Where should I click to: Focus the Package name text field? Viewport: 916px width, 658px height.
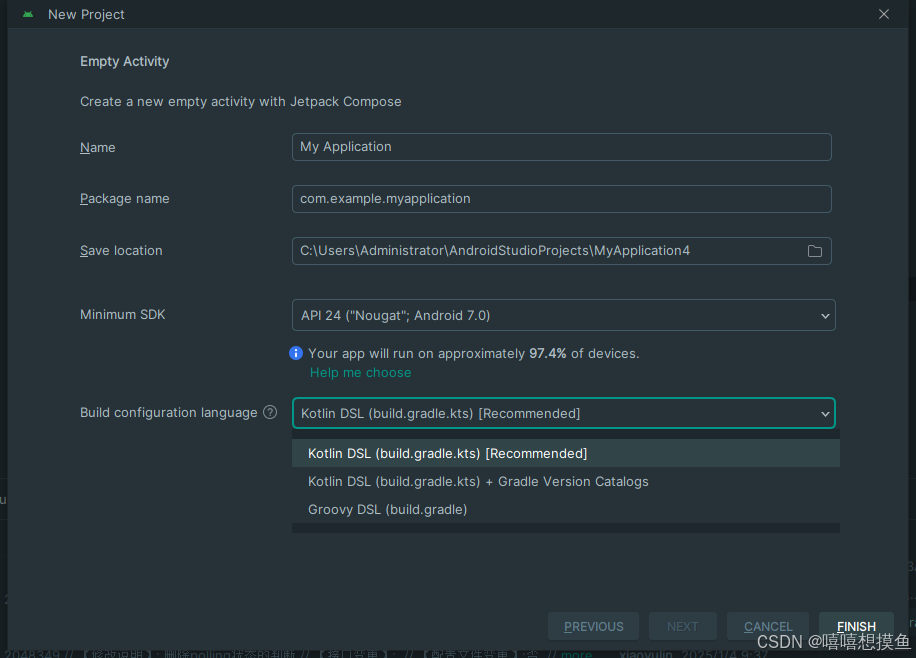(x=561, y=199)
